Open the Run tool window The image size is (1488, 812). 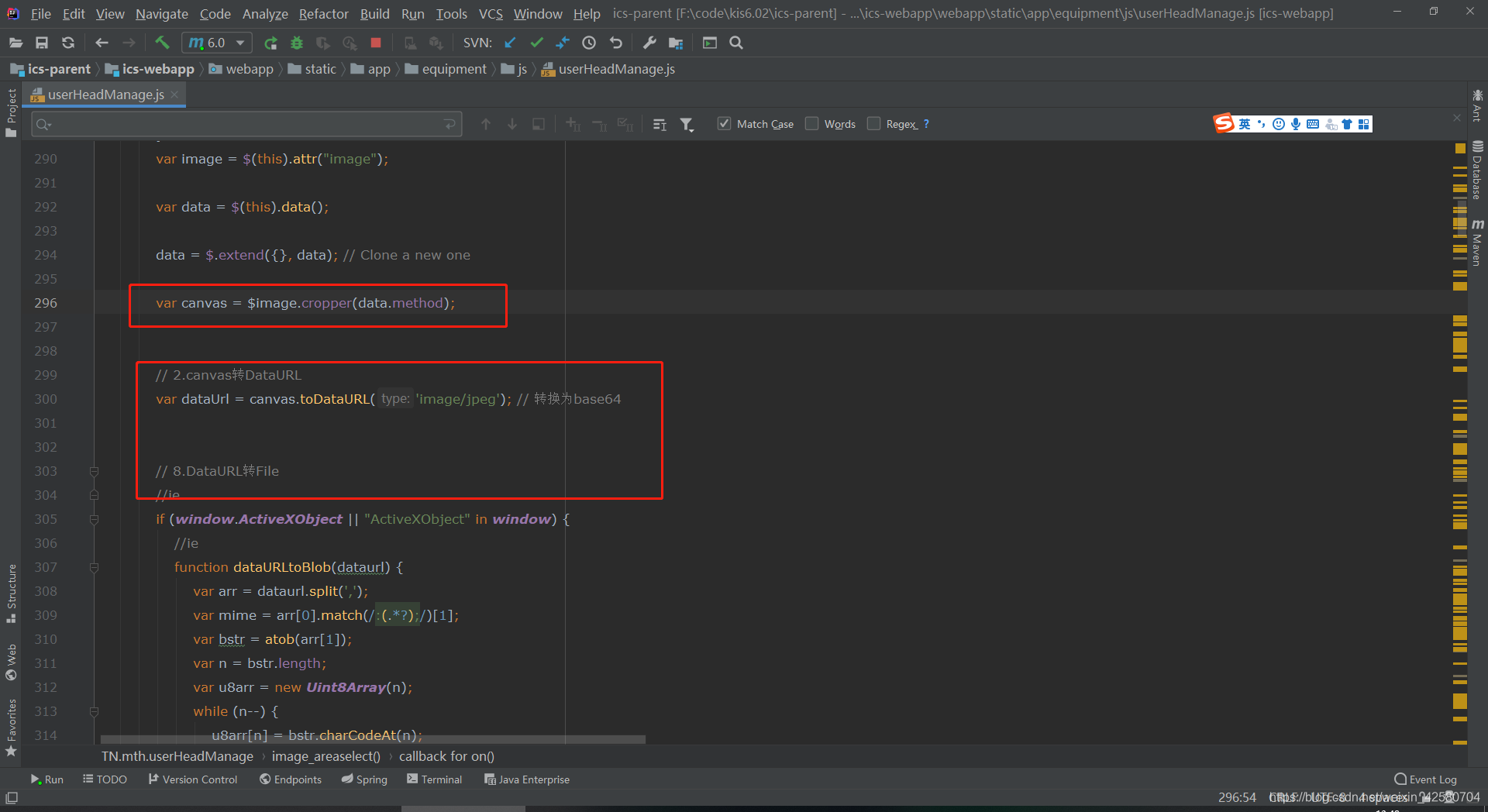tap(46, 779)
